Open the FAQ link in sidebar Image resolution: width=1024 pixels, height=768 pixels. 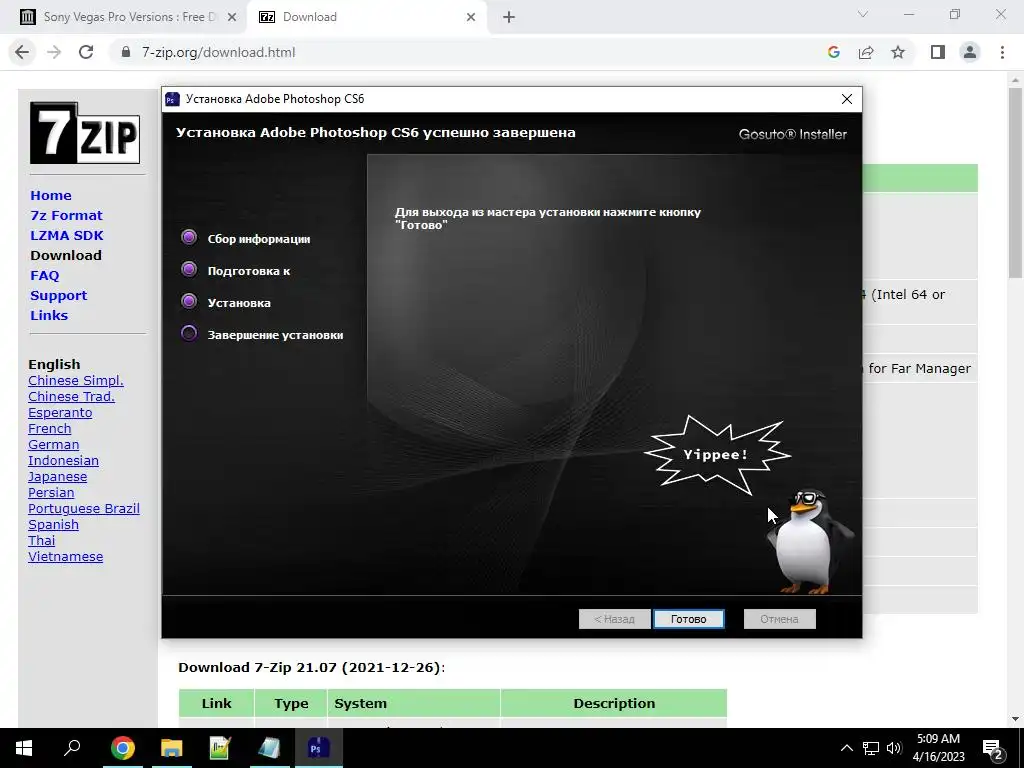point(44,276)
